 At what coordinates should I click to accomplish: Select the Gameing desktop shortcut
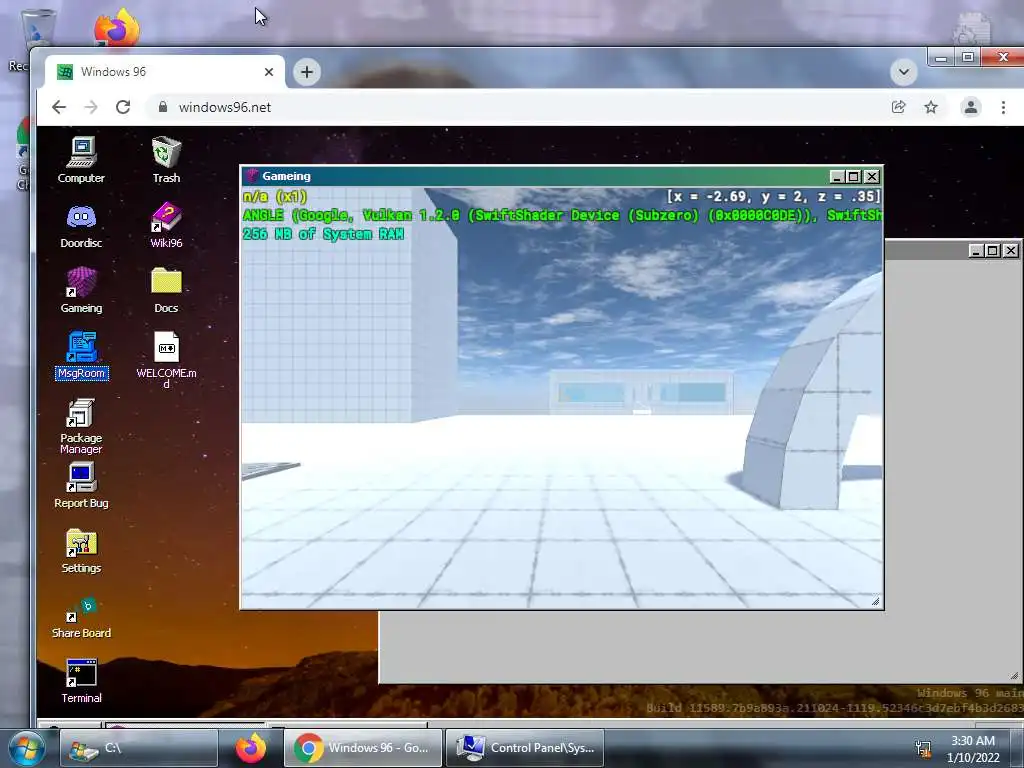pyautogui.click(x=81, y=291)
